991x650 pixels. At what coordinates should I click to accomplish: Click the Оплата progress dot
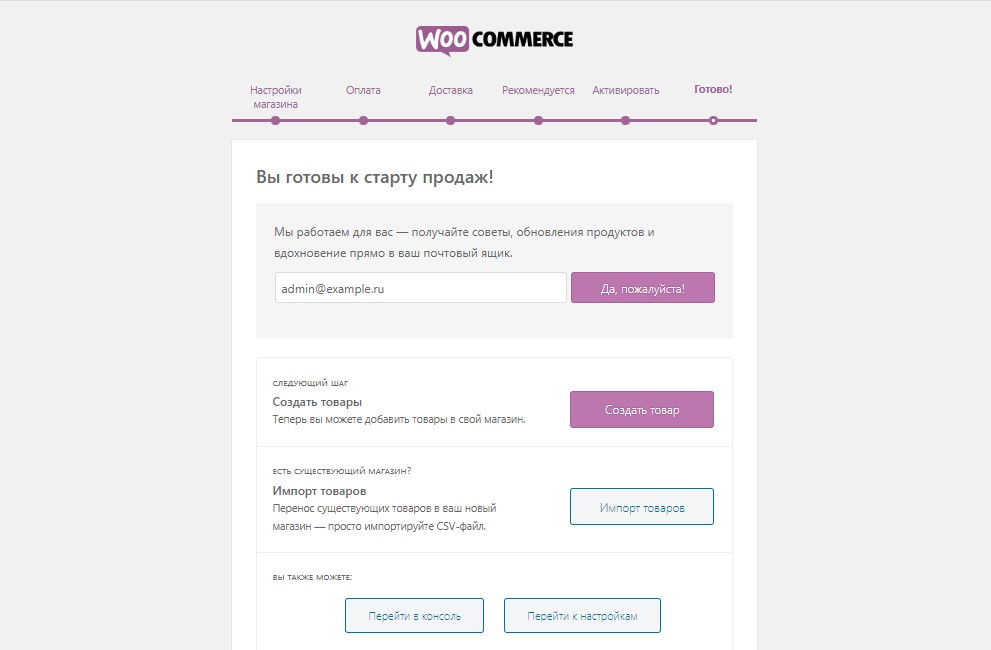click(363, 120)
